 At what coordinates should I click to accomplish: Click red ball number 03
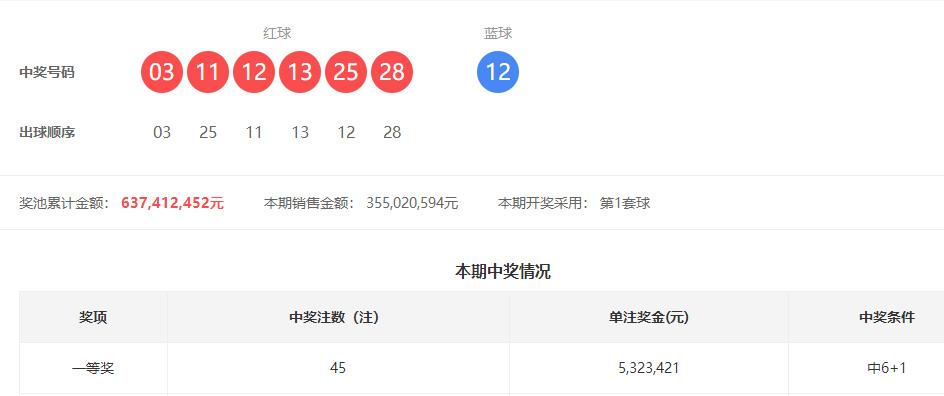coord(161,72)
